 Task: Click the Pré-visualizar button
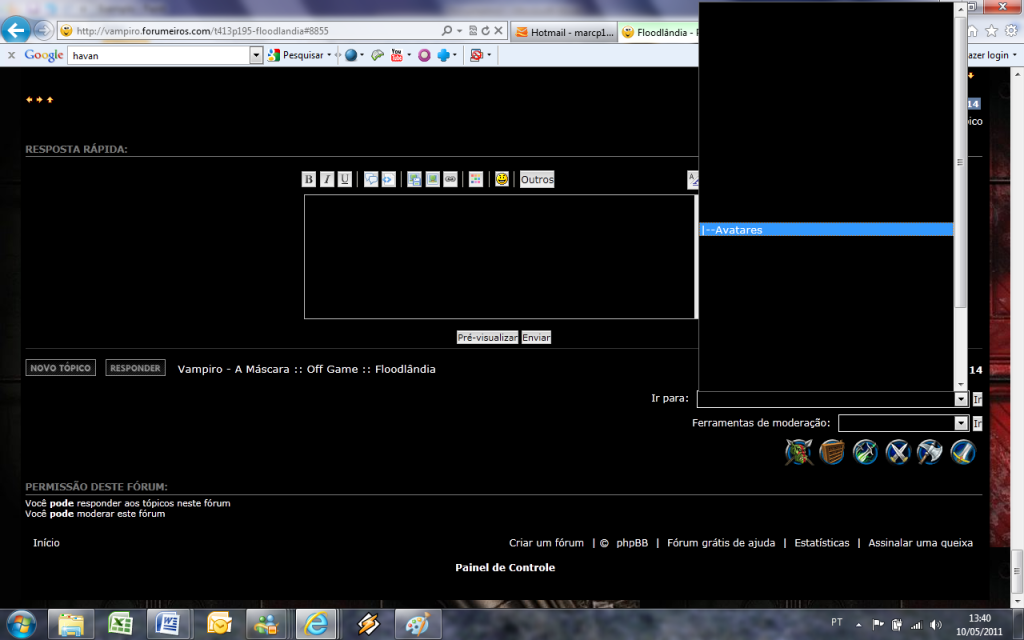click(487, 338)
